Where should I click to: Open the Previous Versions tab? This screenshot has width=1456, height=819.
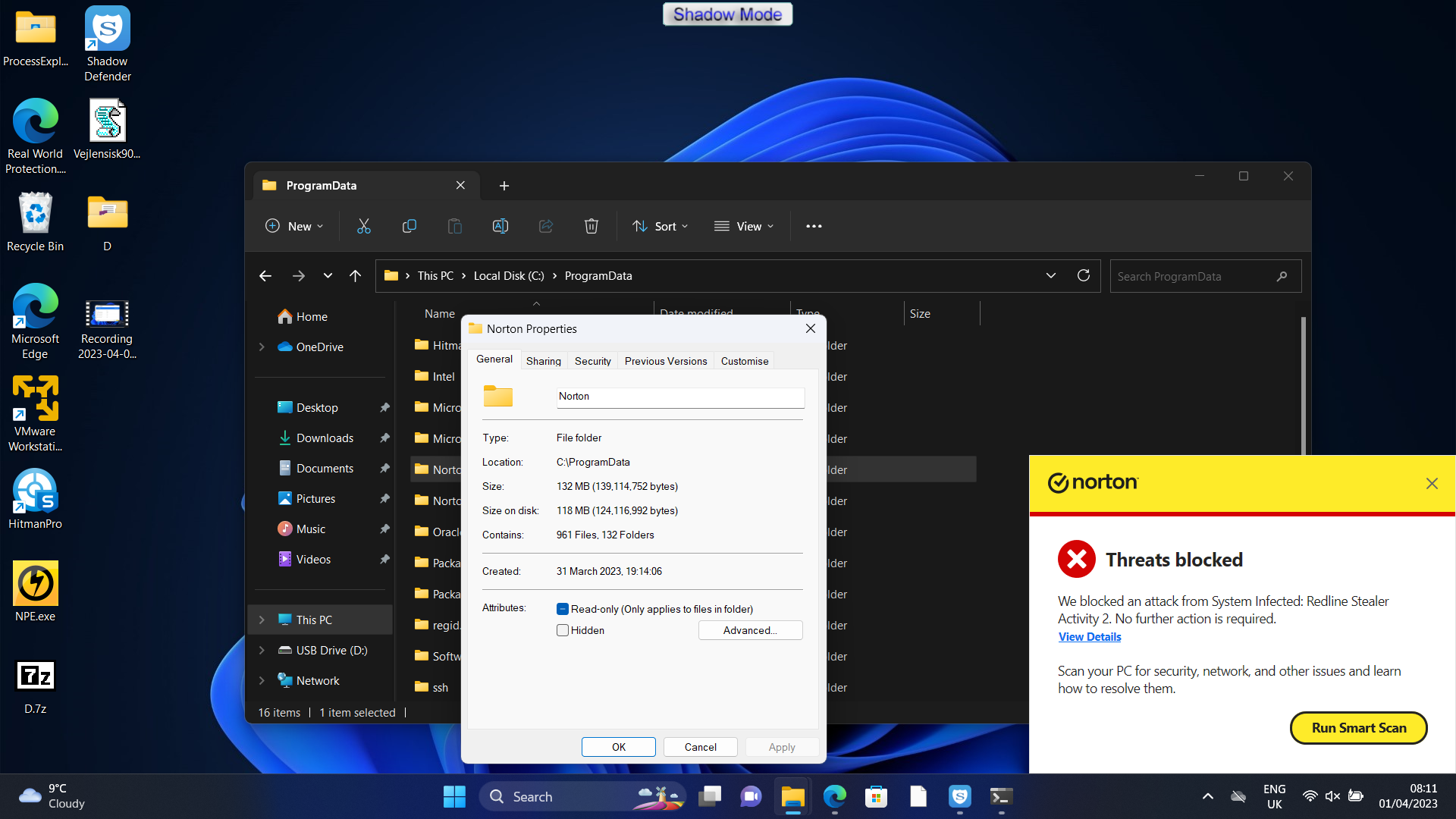665,361
